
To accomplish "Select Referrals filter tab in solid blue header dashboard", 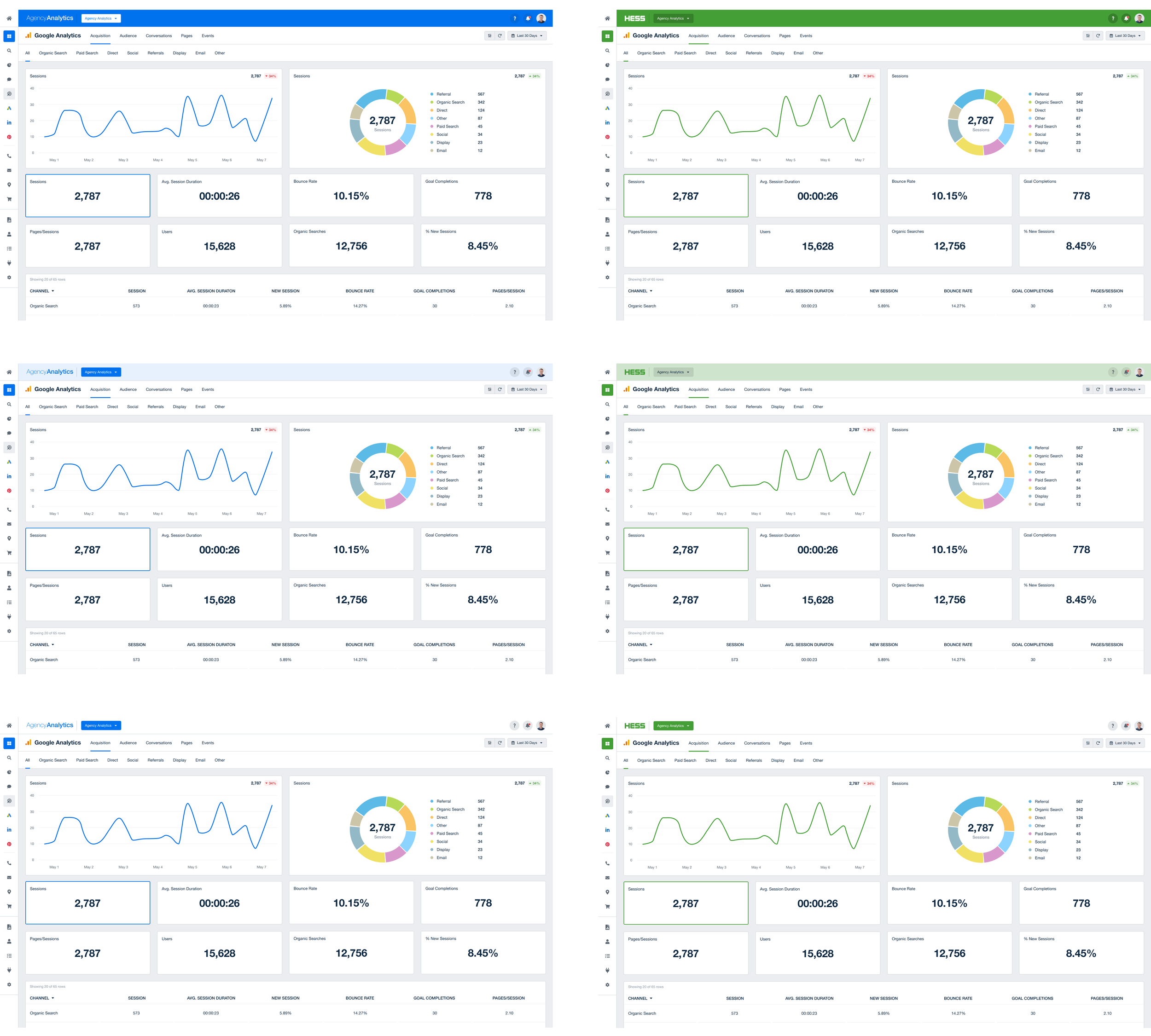I will pyautogui.click(x=156, y=53).
